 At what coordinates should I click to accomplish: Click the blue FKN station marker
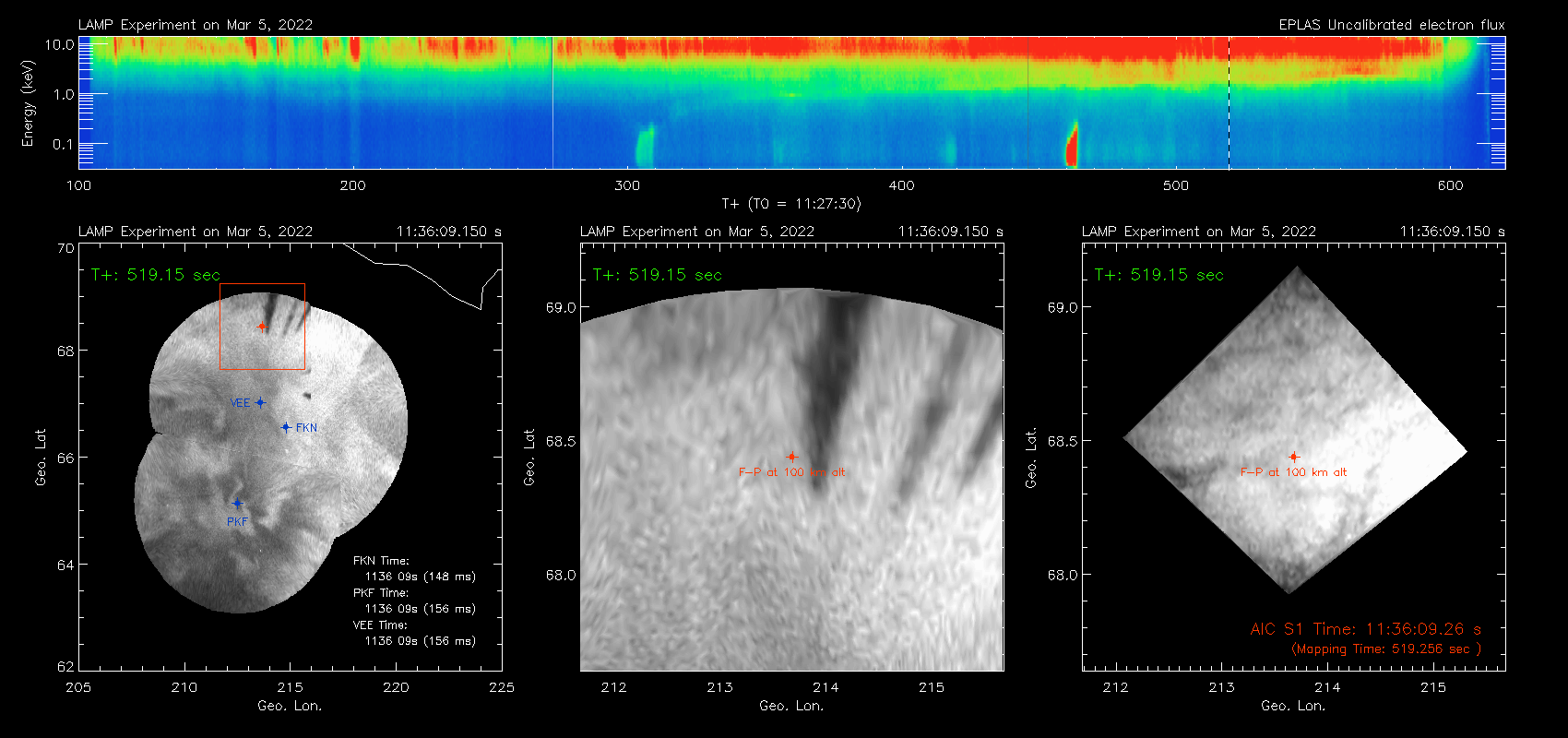click(286, 427)
